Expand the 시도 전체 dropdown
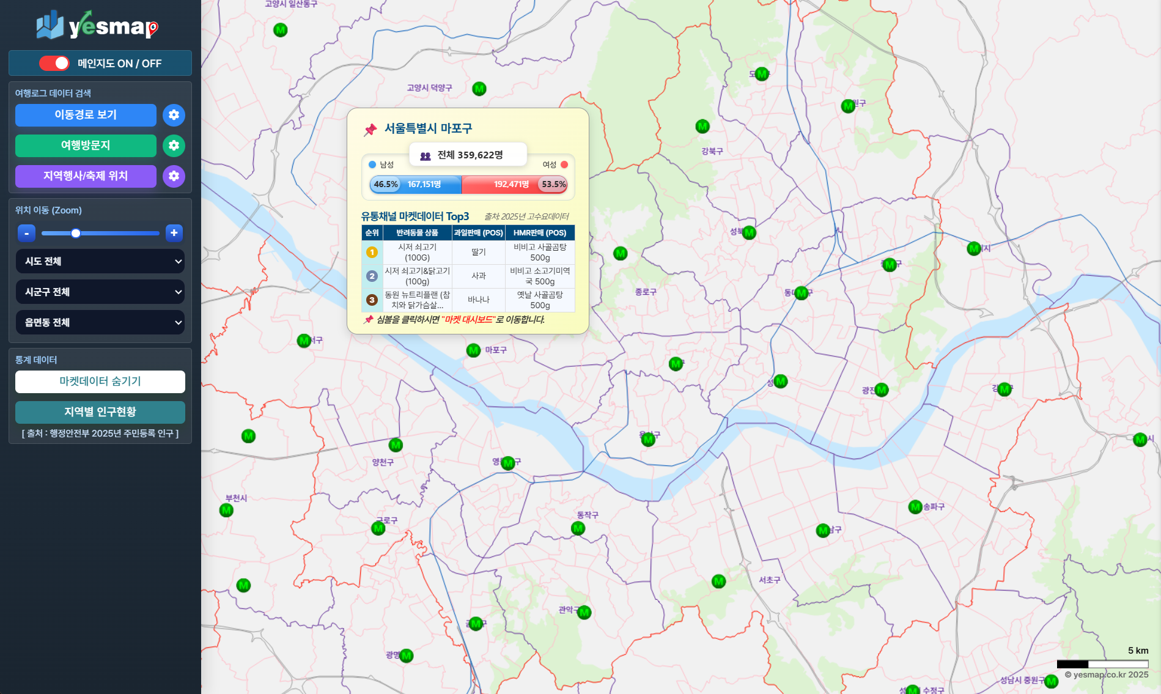 point(100,261)
